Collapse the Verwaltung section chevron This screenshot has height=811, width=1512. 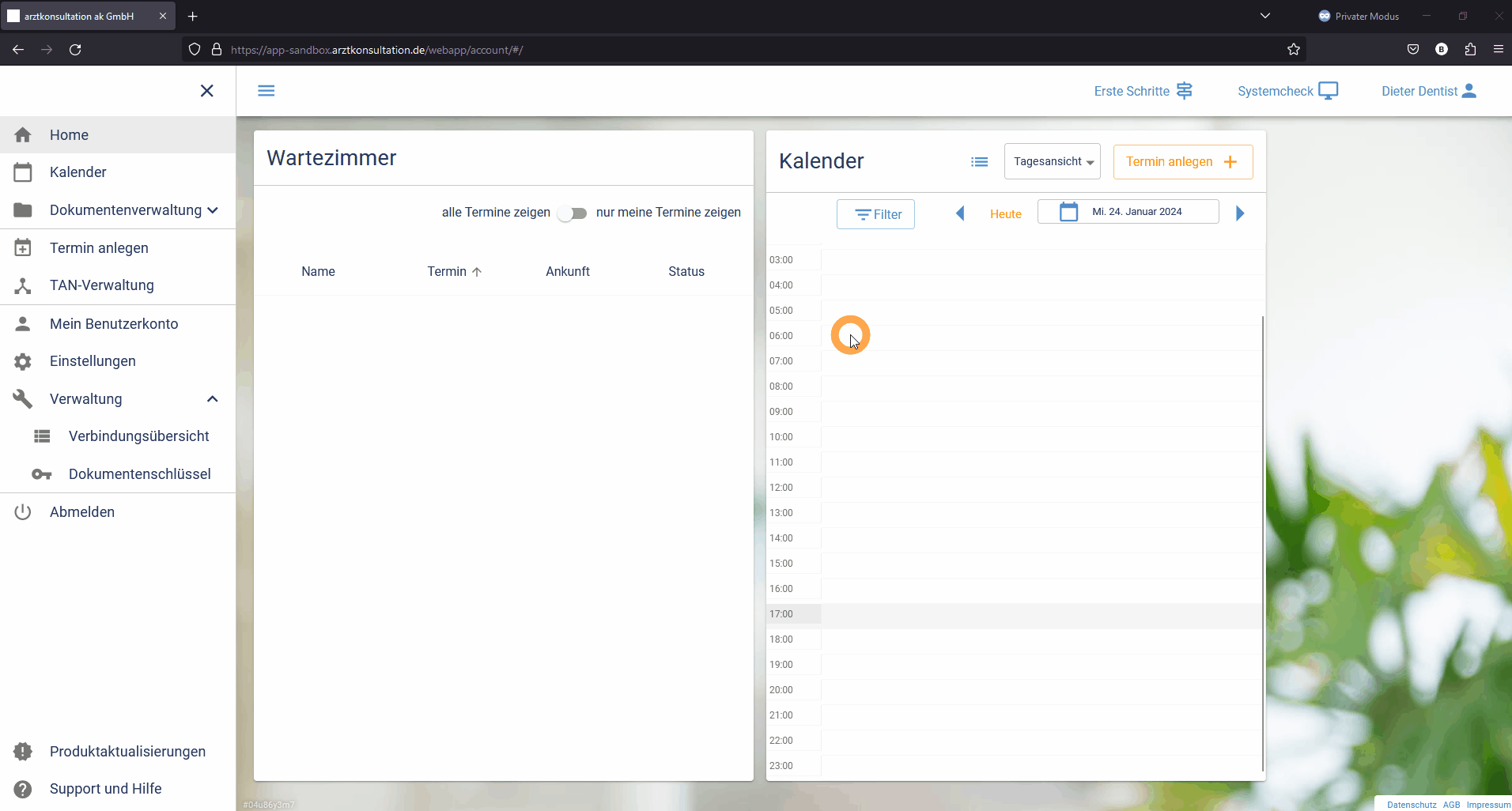click(x=212, y=398)
